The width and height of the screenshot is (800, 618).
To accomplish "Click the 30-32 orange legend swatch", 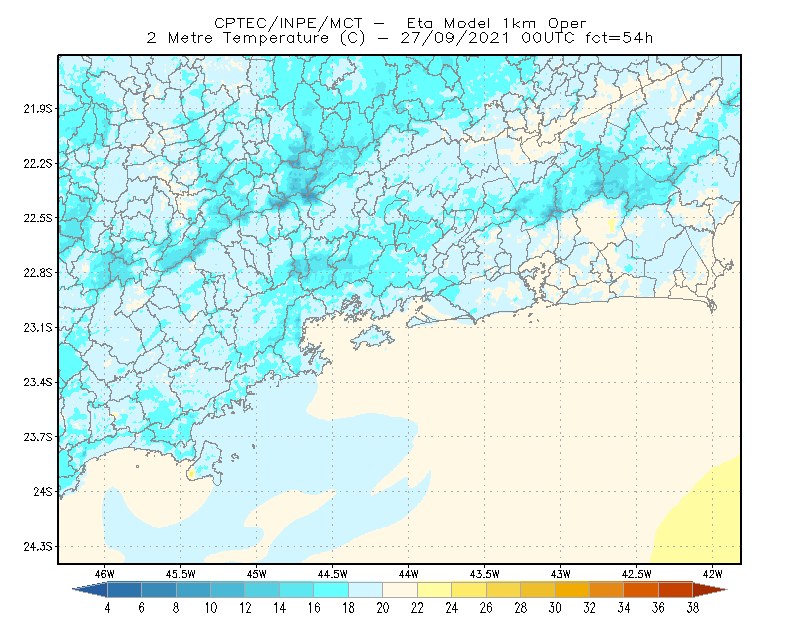I will [572, 590].
